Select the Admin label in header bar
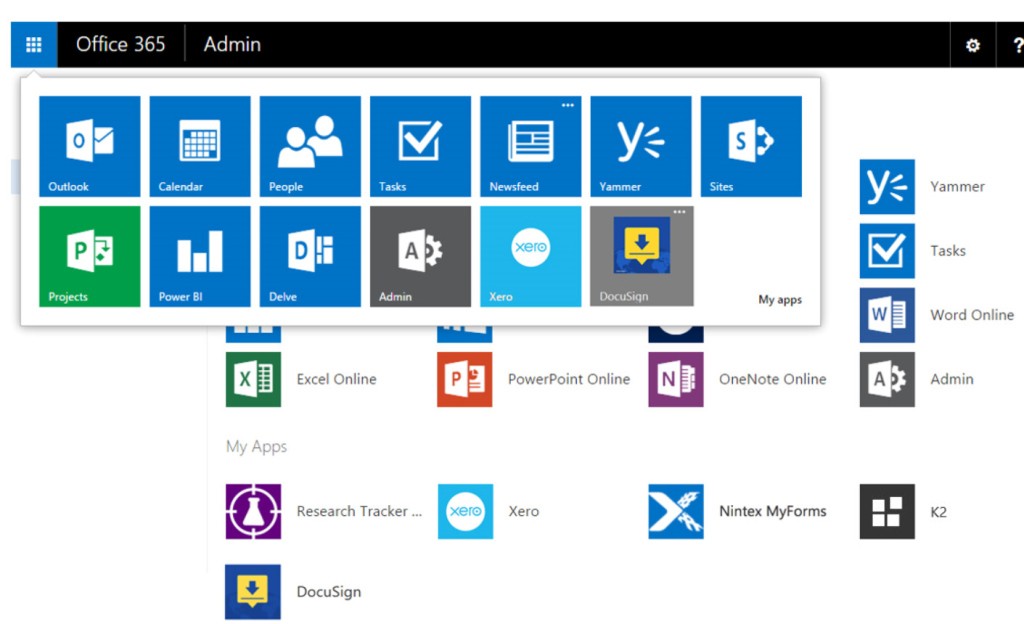1024x624 pixels. coord(232,45)
